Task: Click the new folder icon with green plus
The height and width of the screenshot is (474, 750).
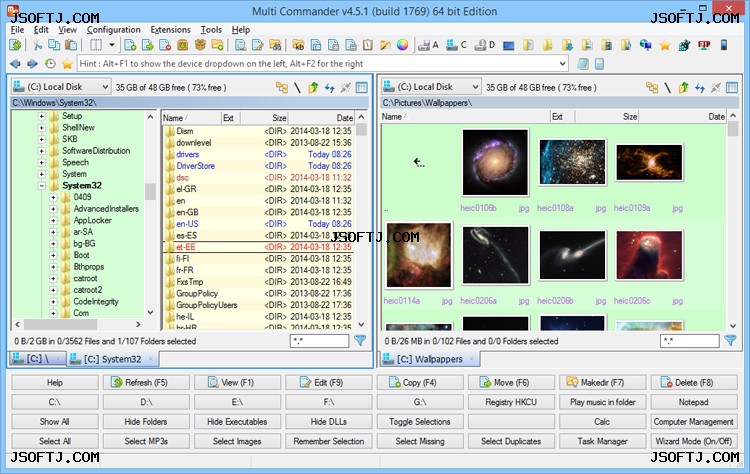Action: tap(218, 45)
